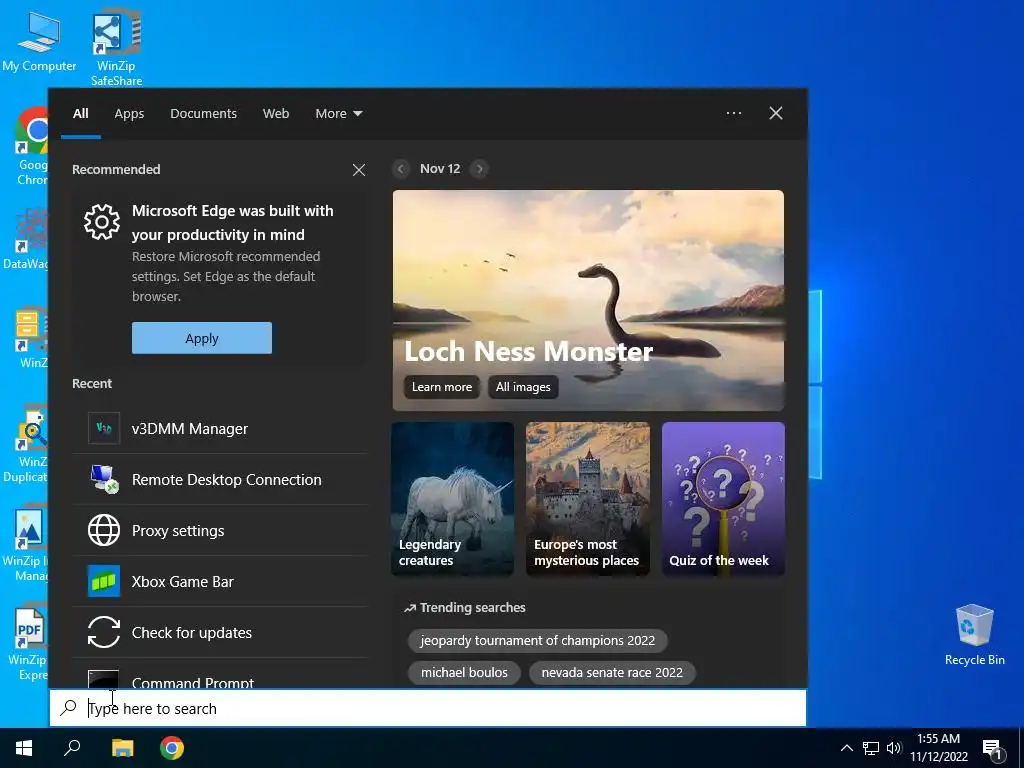Switch to the Web tab
This screenshot has height=768, width=1024.
[x=276, y=114]
